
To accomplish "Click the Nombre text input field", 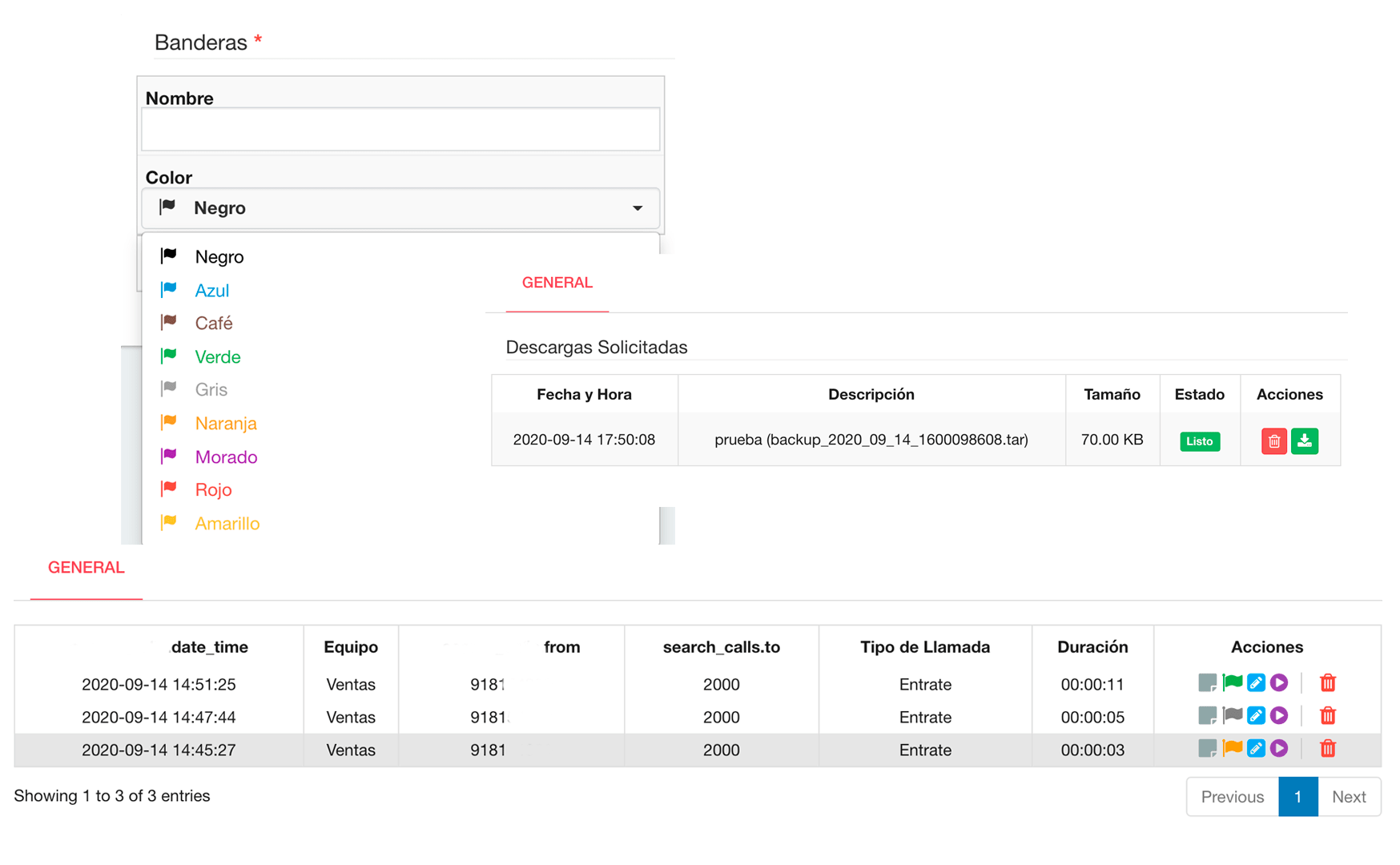I will [400, 130].
